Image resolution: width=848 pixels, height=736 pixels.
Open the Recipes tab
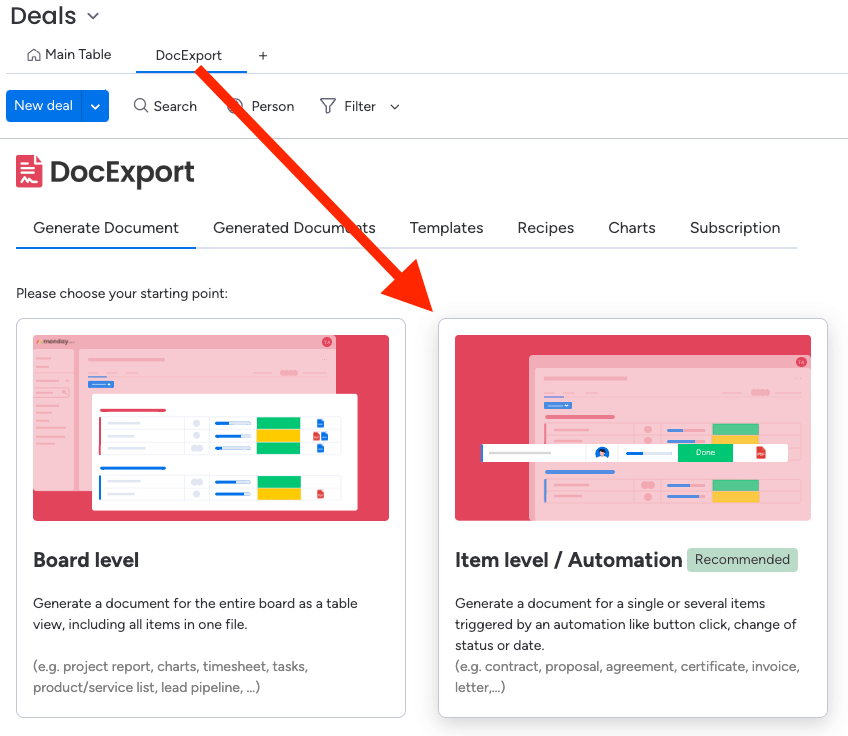546,228
